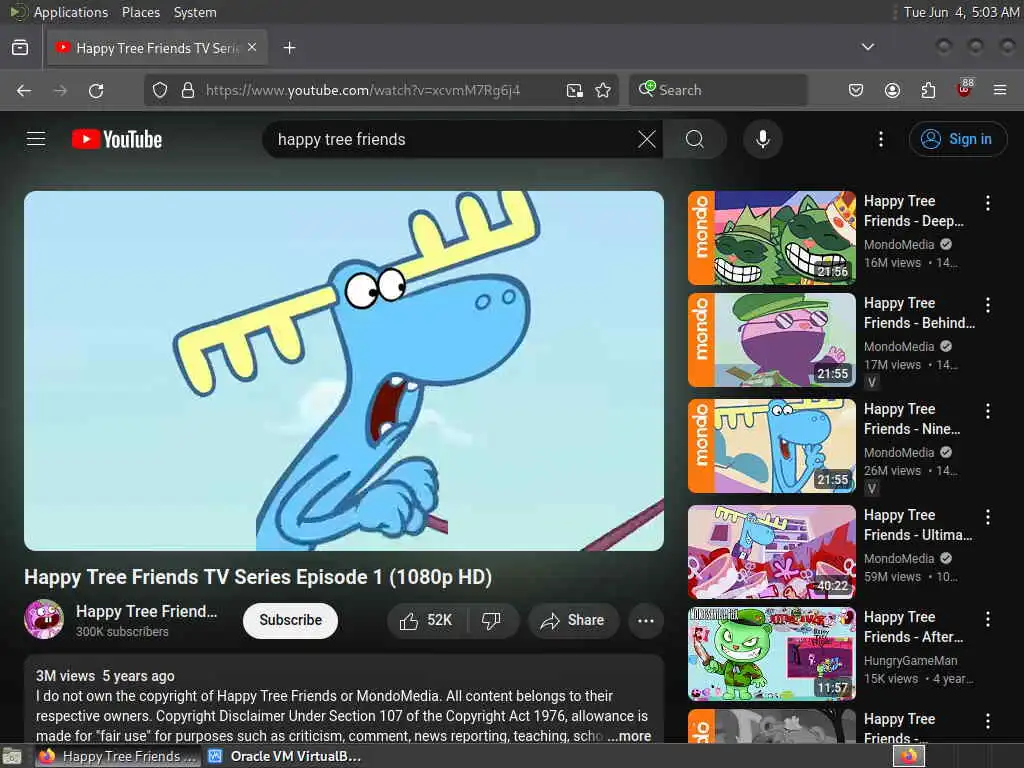Open options for the Ultima... video
Image resolution: width=1024 pixels, height=768 pixels.
987,517
